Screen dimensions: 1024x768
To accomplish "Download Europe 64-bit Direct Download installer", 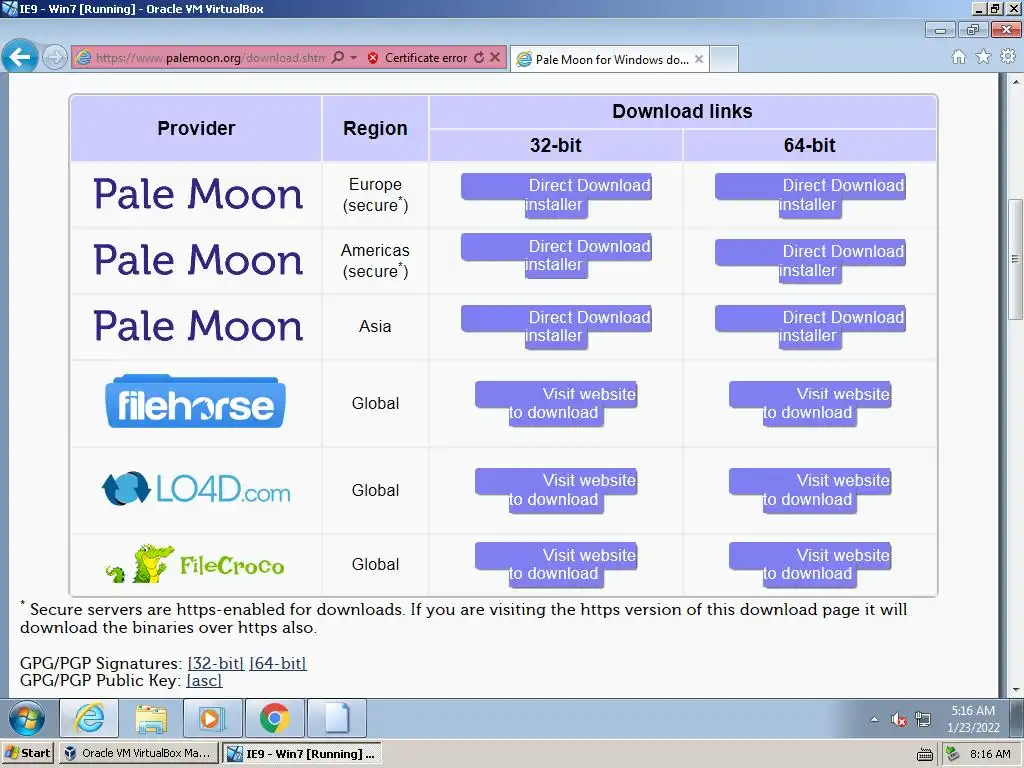I will click(x=810, y=195).
